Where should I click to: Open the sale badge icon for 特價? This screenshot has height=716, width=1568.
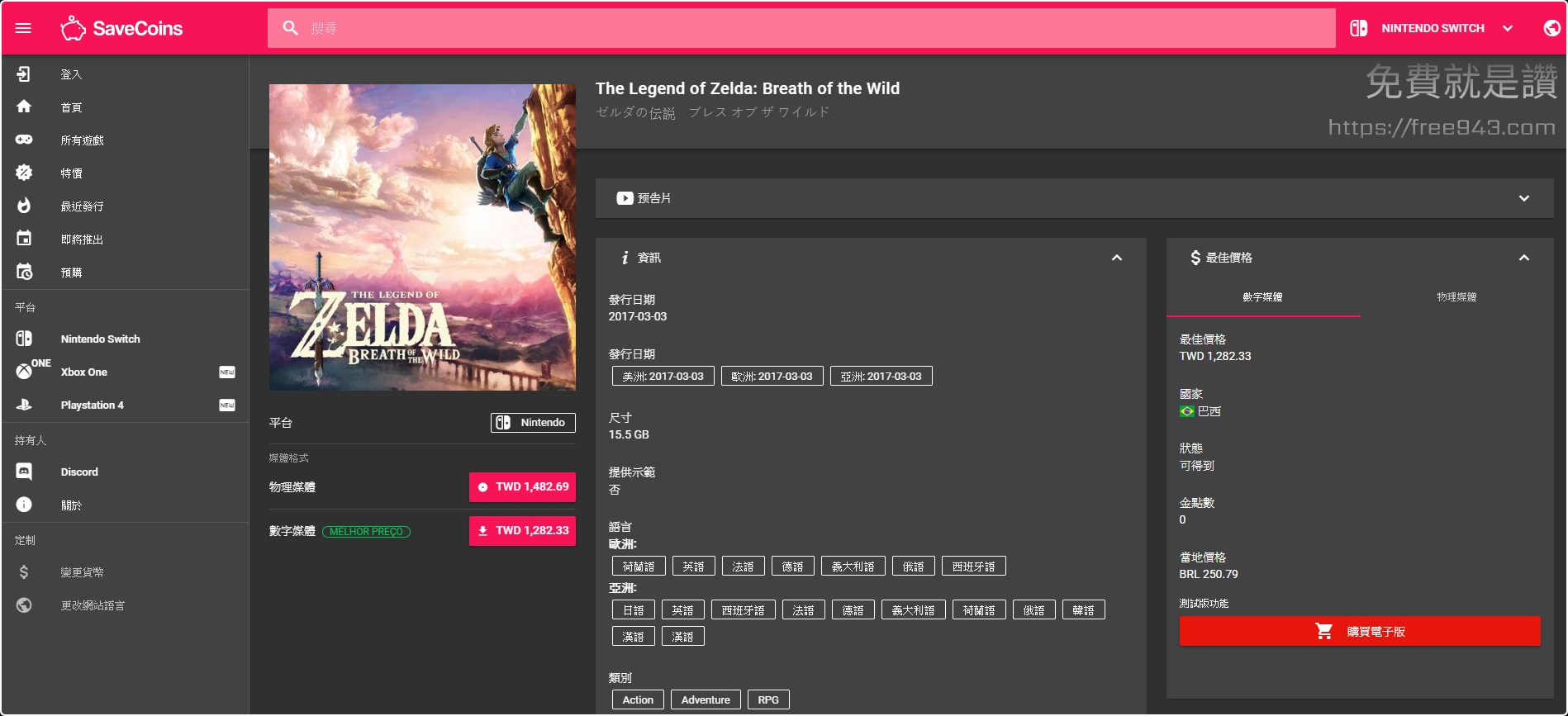[x=24, y=173]
